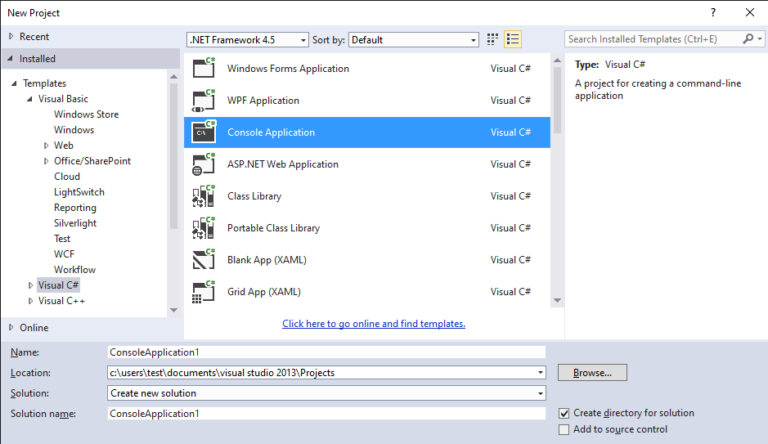Click the Blank App (XAML) icon

(204, 260)
